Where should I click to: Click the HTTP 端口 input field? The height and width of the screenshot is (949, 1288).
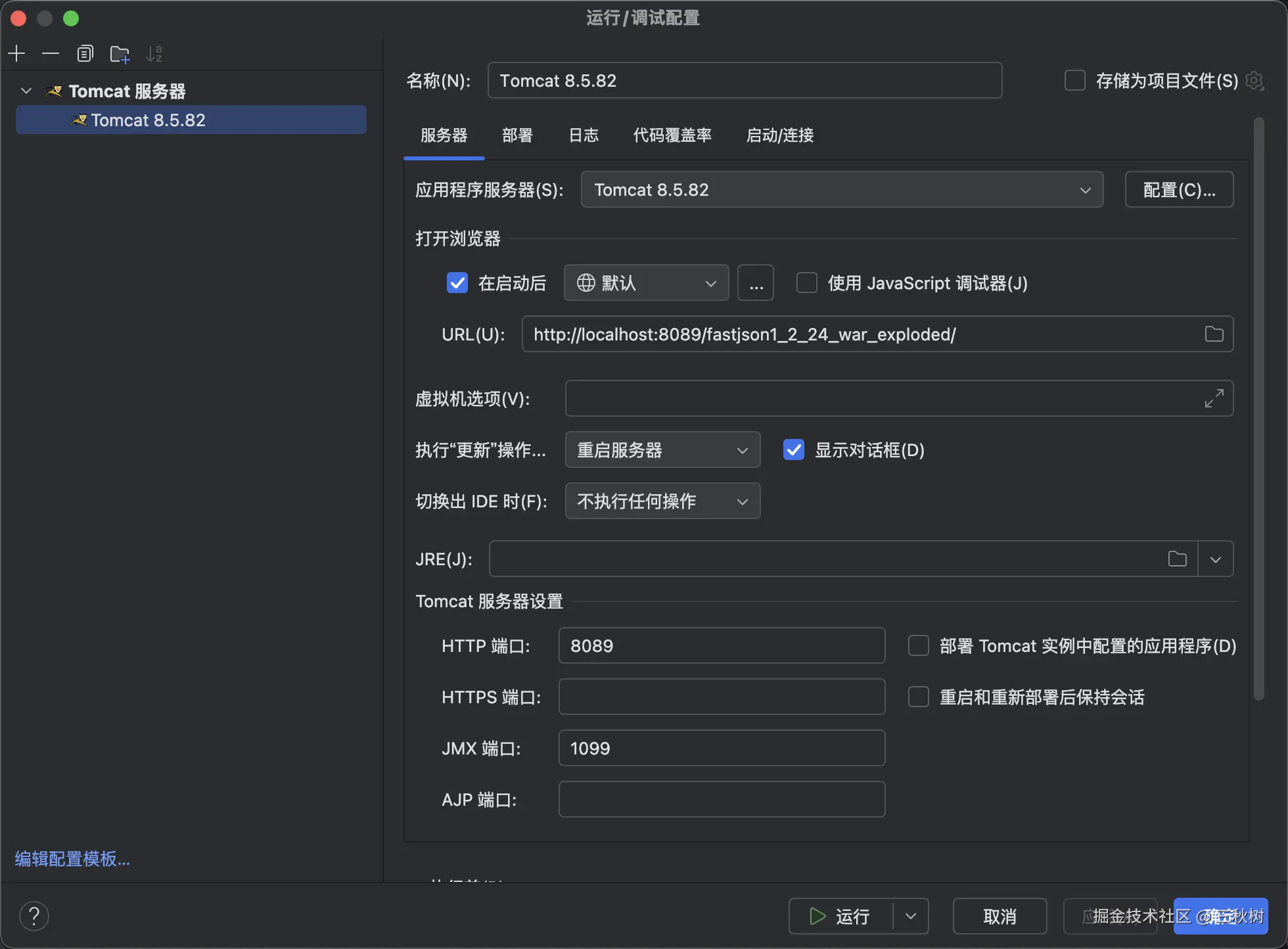[722, 646]
